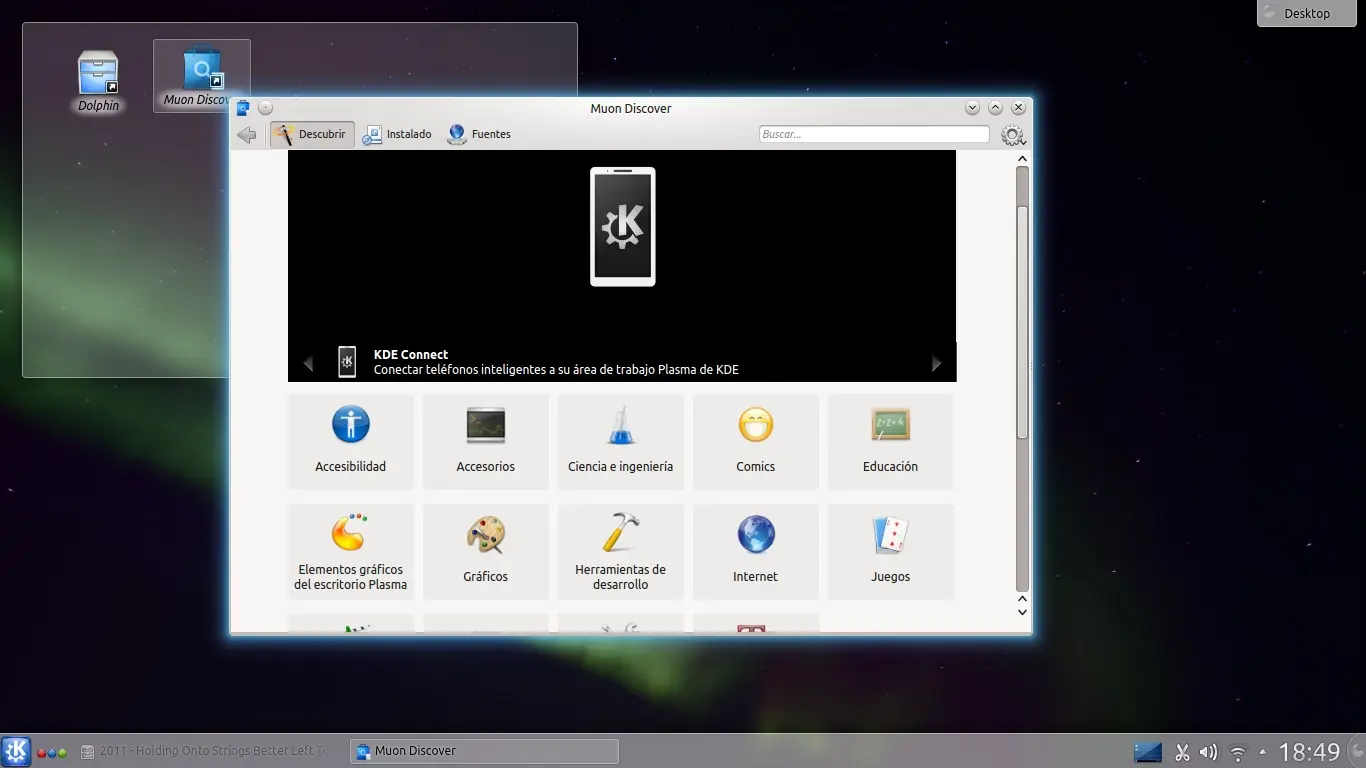The image size is (1366, 768).
Task: Click the Muon Discover taskbar button
Action: (x=484, y=751)
